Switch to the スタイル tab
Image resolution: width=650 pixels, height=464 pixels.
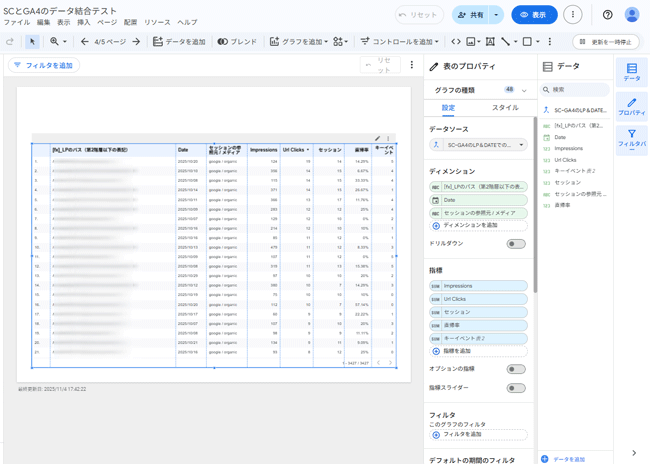[x=505, y=108]
